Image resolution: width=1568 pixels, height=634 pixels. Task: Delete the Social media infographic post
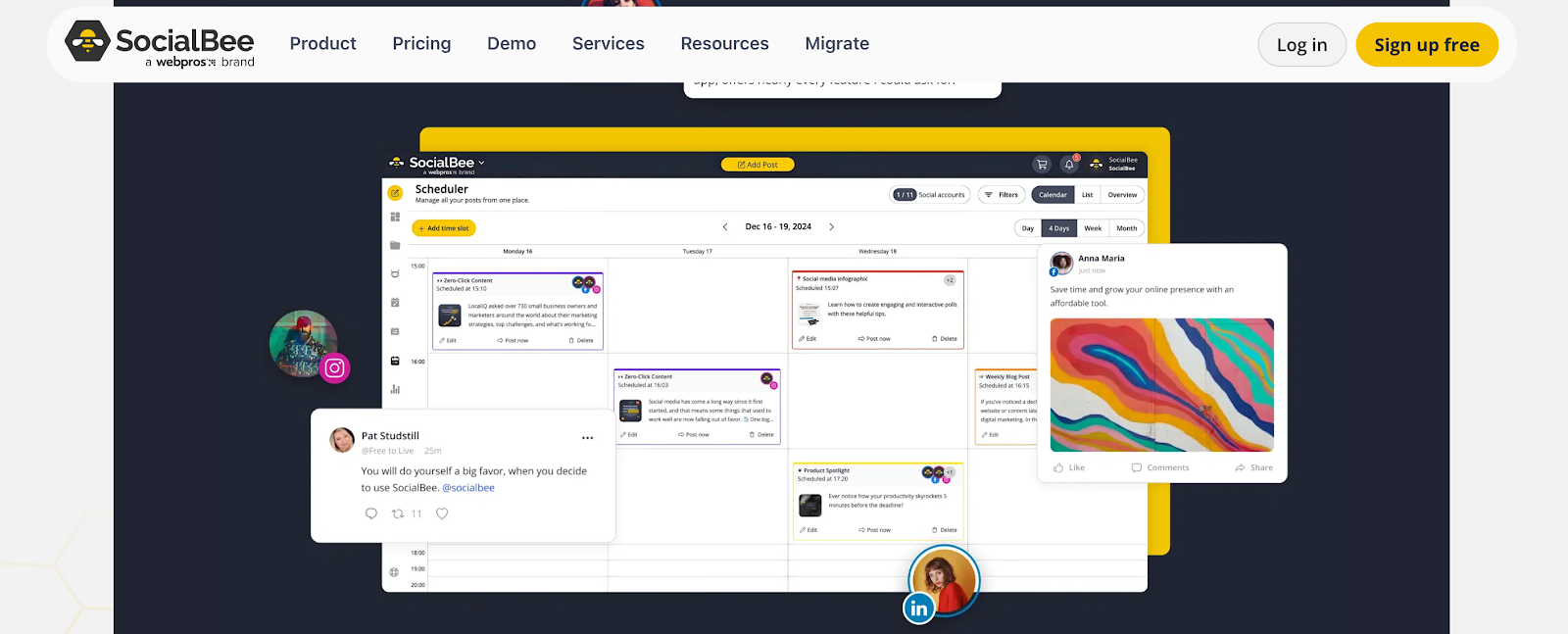tap(945, 339)
